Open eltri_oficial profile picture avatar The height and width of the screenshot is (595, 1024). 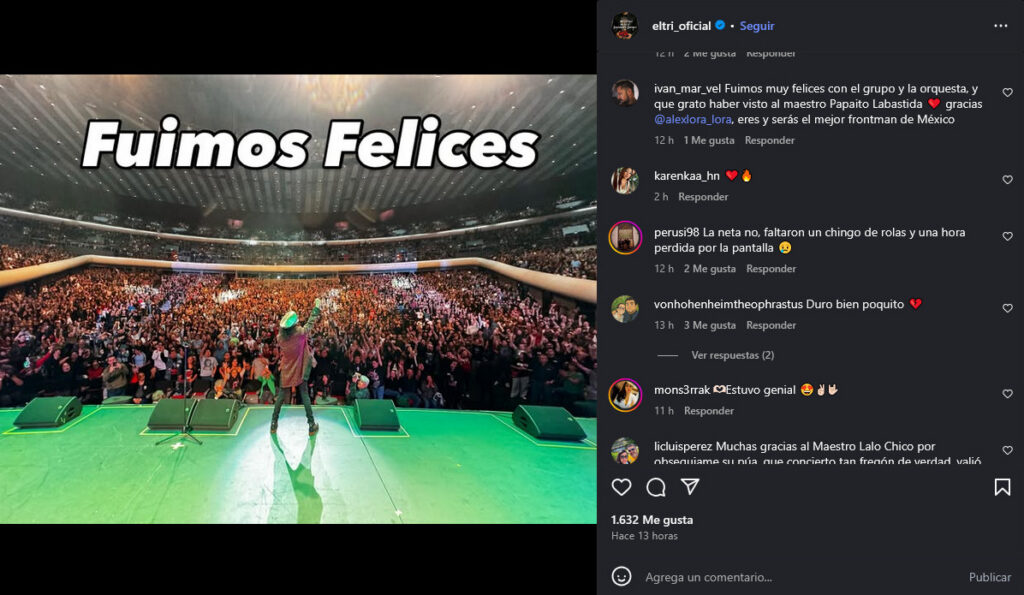624,25
